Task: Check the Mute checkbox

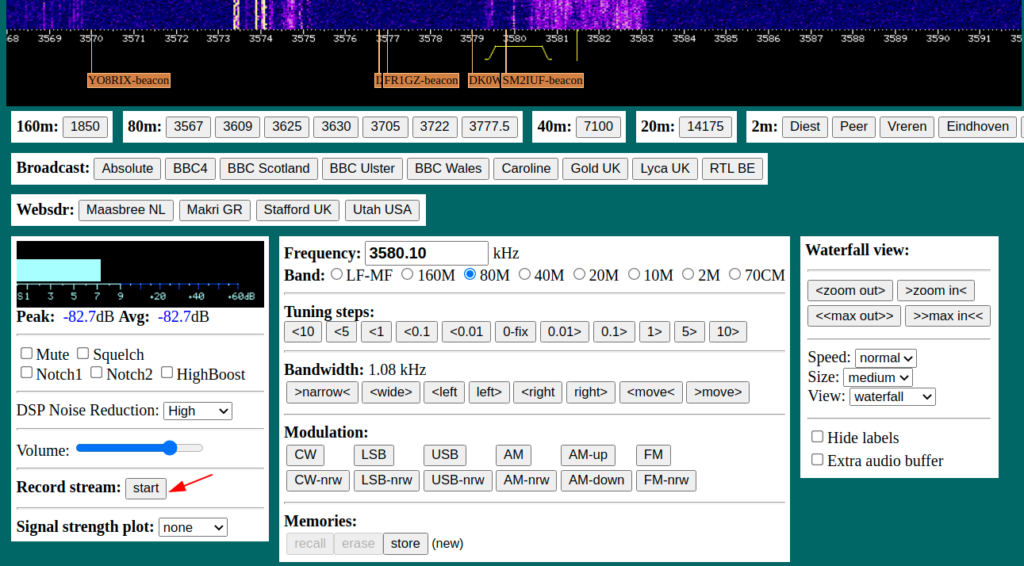Action: tap(26, 353)
